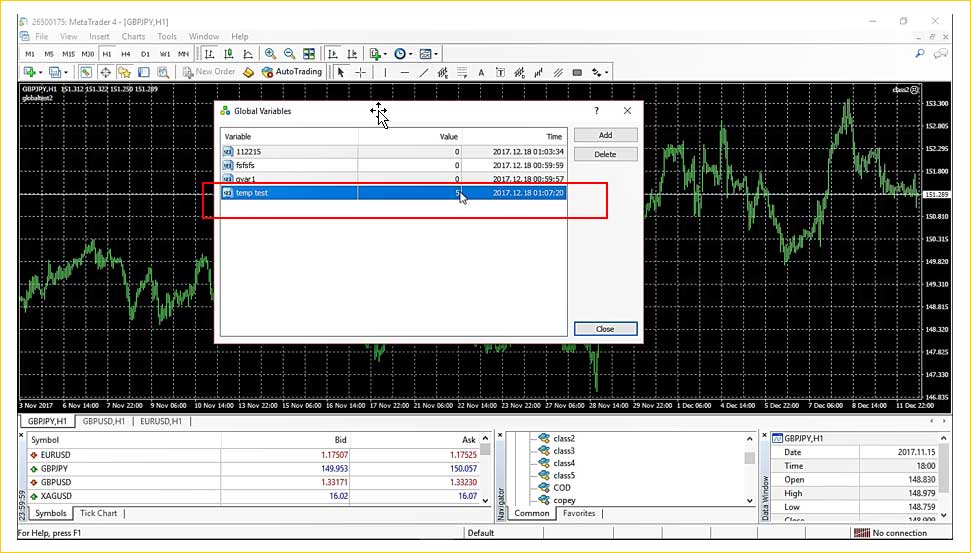Screen dimensions: 971x553
Task: Open the New Chart dropdown arrow
Action: pos(40,72)
